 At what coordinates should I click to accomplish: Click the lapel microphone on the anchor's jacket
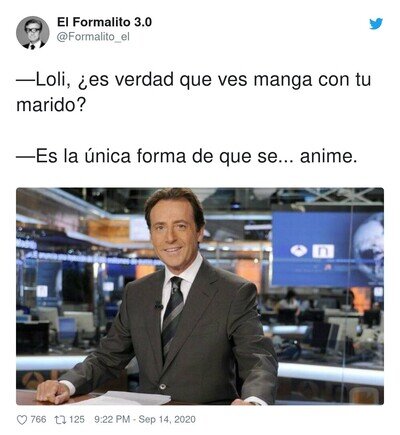[x=158, y=305]
